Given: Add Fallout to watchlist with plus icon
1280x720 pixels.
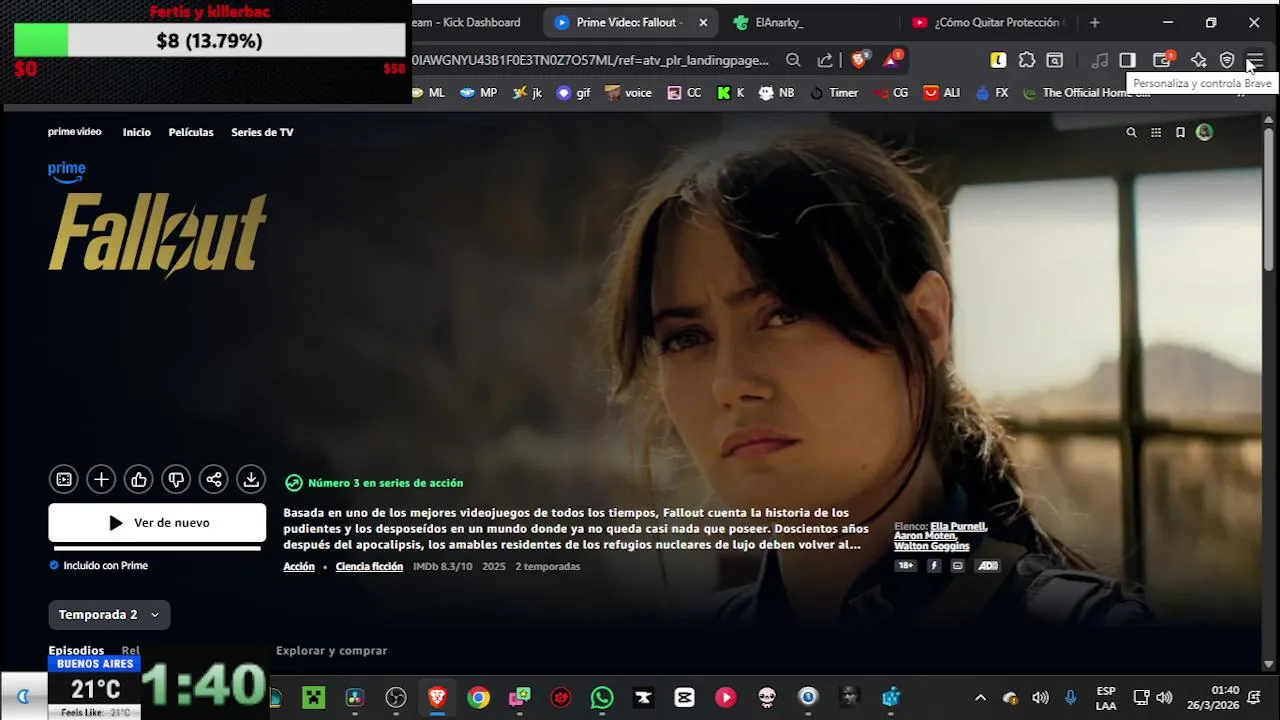Looking at the screenshot, I should point(101,480).
